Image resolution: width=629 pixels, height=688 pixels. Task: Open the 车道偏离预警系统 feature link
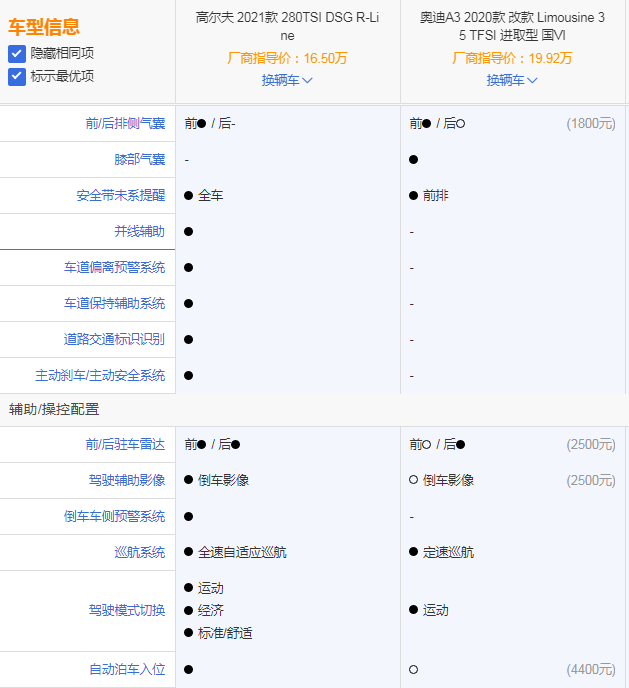(115, 268)
